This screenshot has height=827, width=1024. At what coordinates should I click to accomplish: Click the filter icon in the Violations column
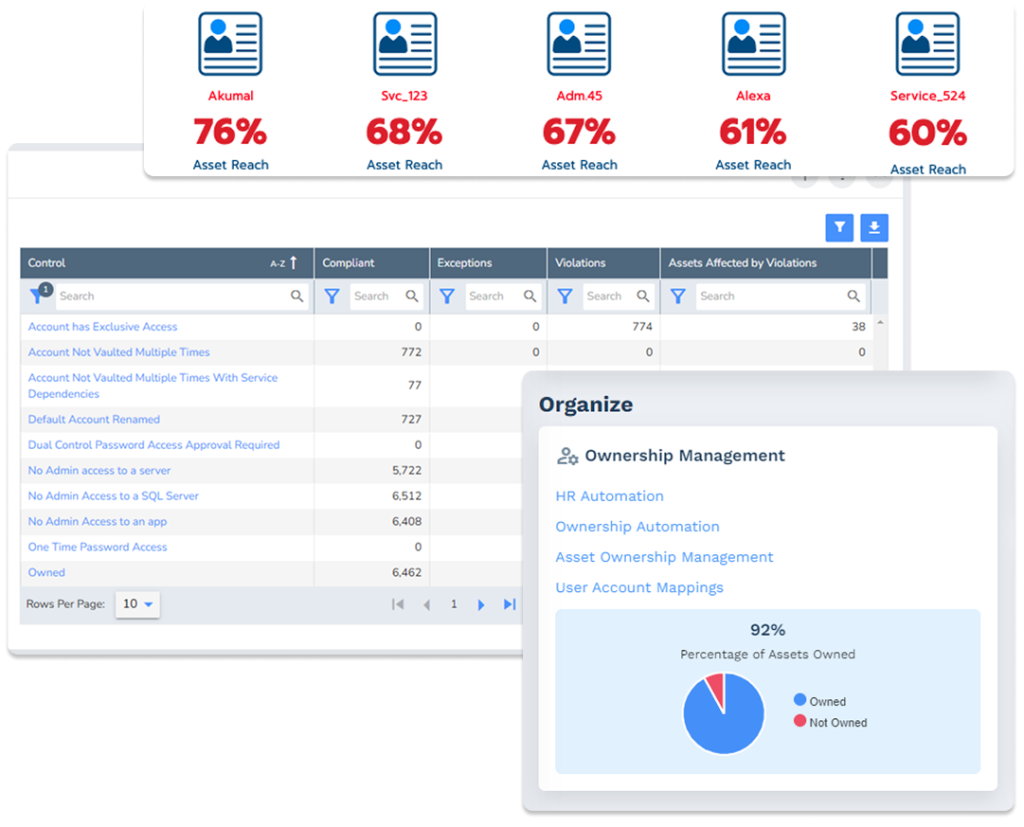pyautogui.click(x=565, y=296)
